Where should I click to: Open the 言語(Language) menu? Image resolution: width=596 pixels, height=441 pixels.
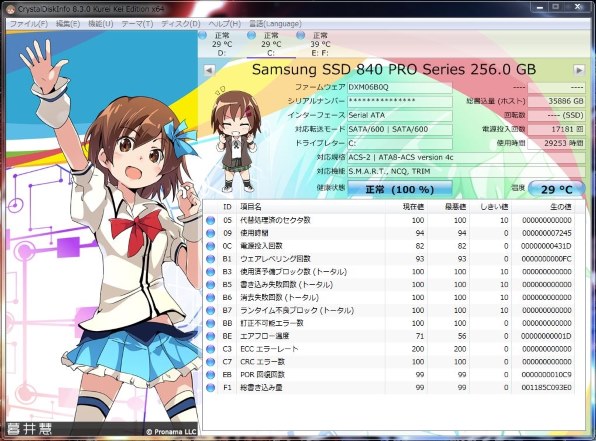click(275, 24)
